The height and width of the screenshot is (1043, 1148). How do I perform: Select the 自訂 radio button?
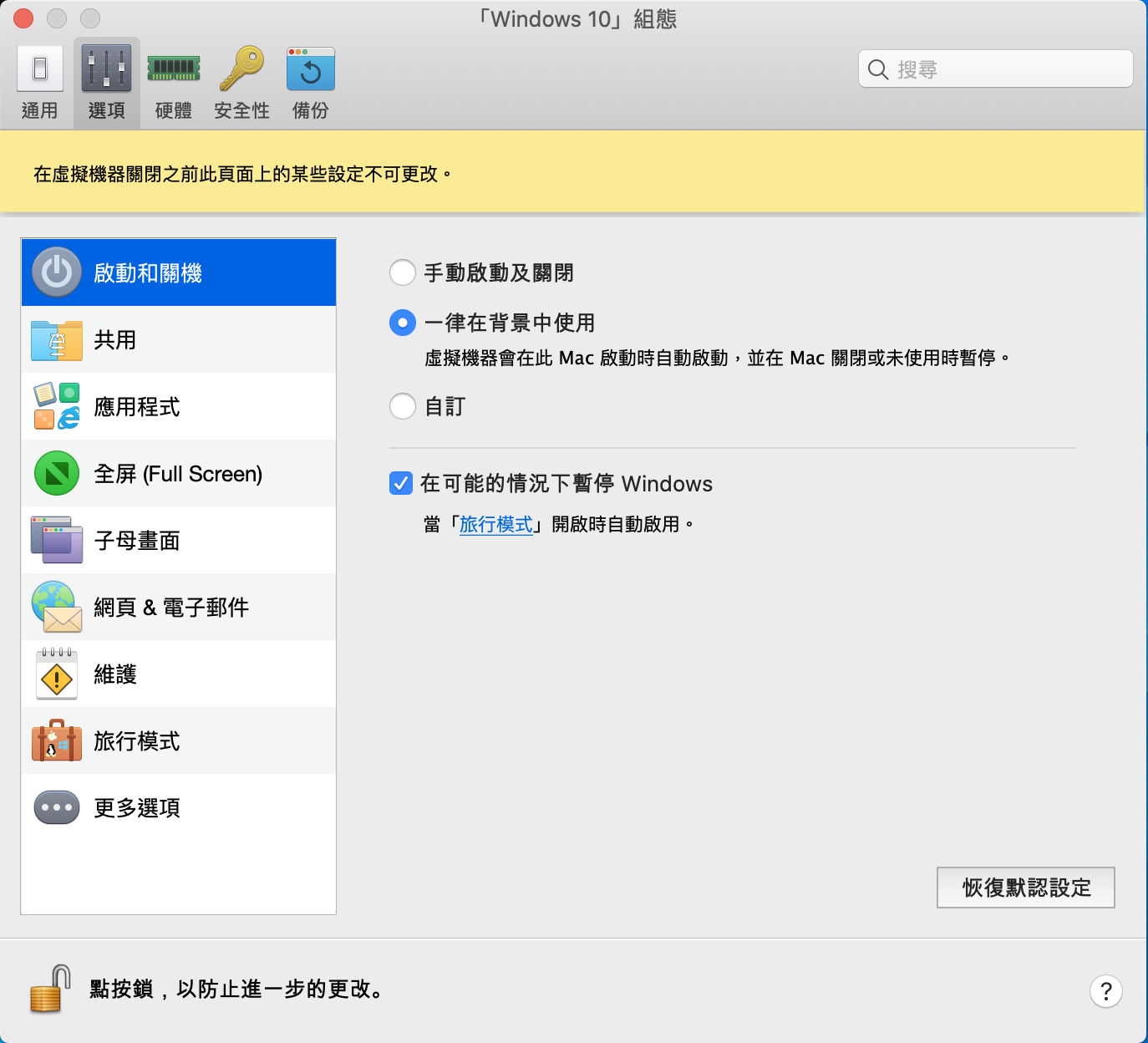[403, 406]
